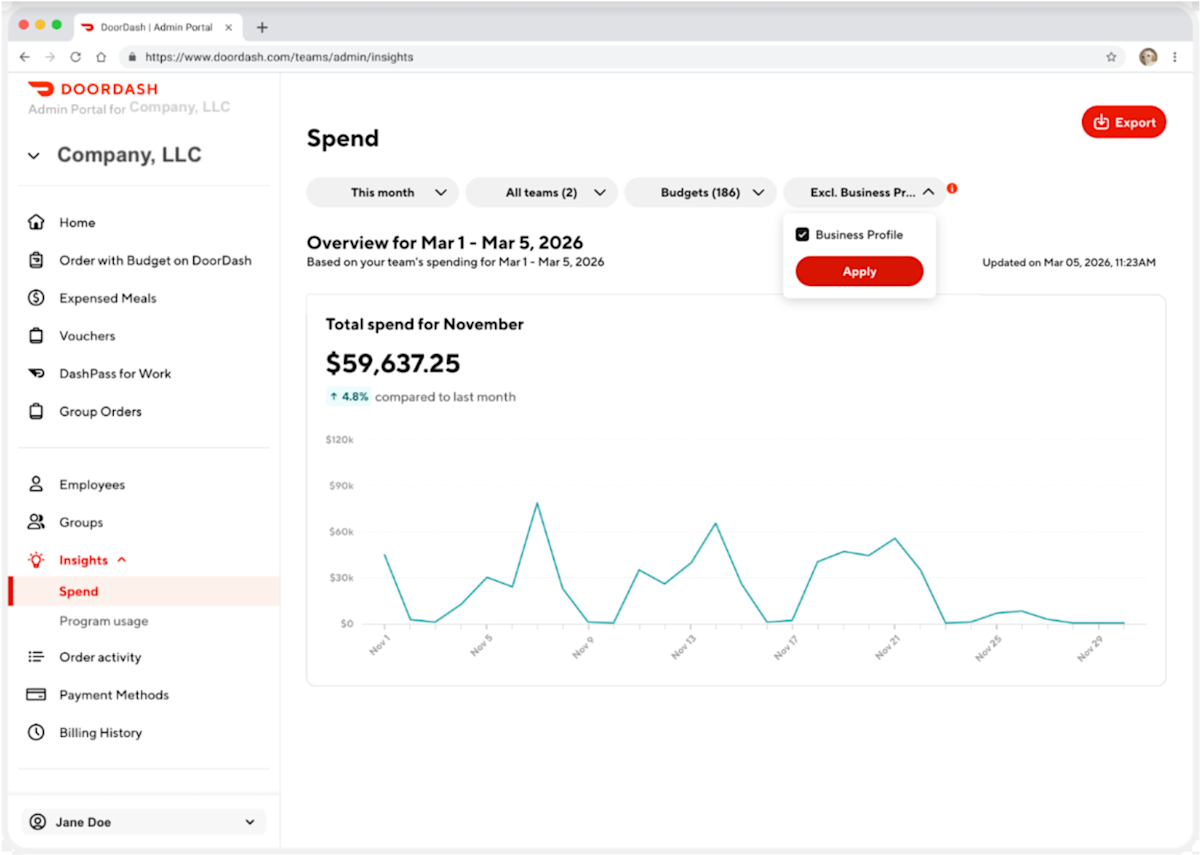Open a new browser tab with plus
Screen dimensions: 1200x855
tap(262, 27)
